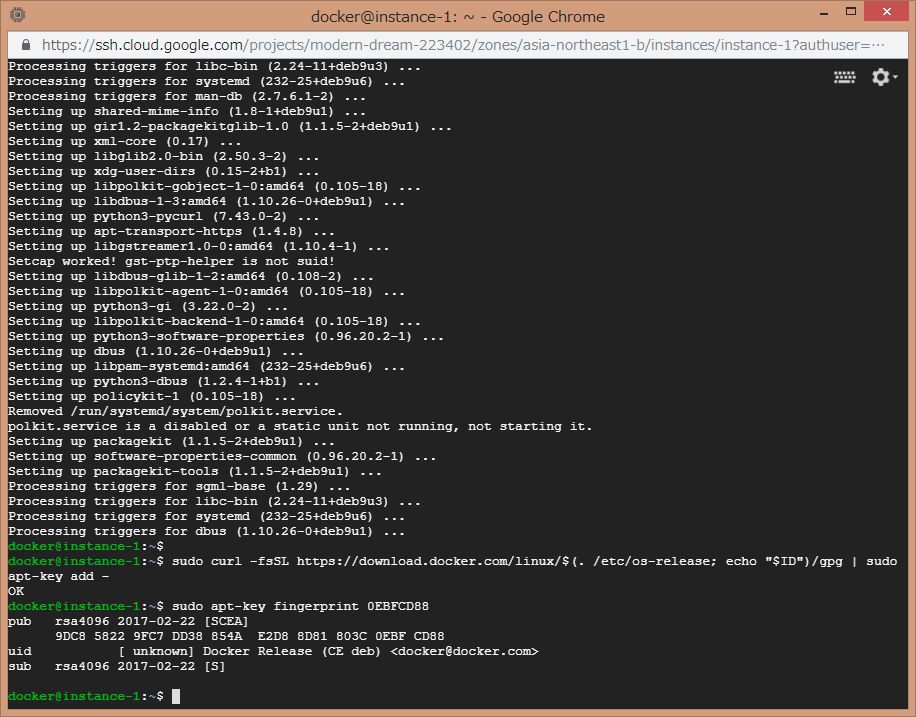Click 'Setting up apt-transport-https (1.4.8)' line
916x717 pixels.
coord(171,231)
